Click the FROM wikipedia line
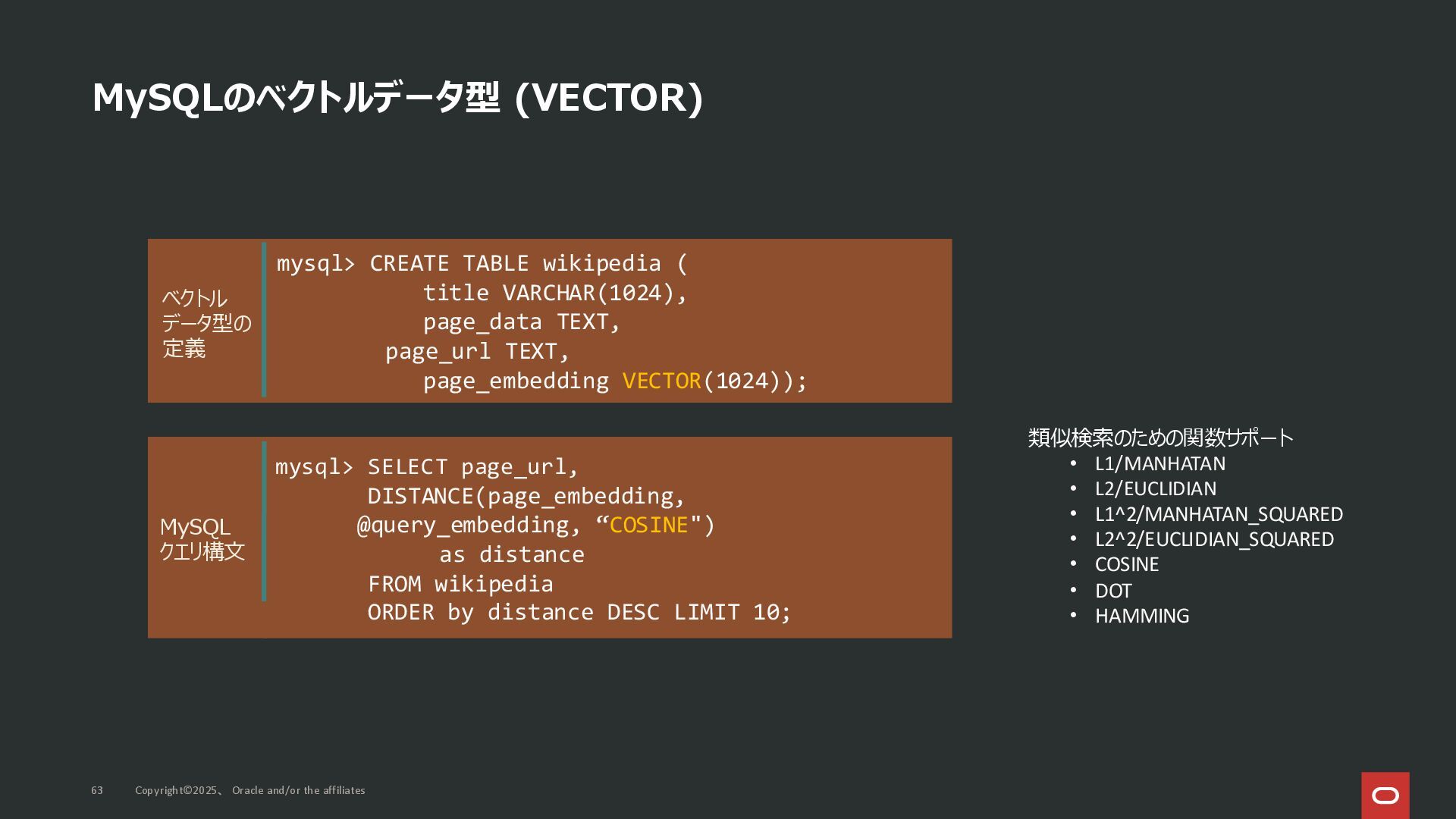Screen dimensions: 1456x819 tap(460, 584)
